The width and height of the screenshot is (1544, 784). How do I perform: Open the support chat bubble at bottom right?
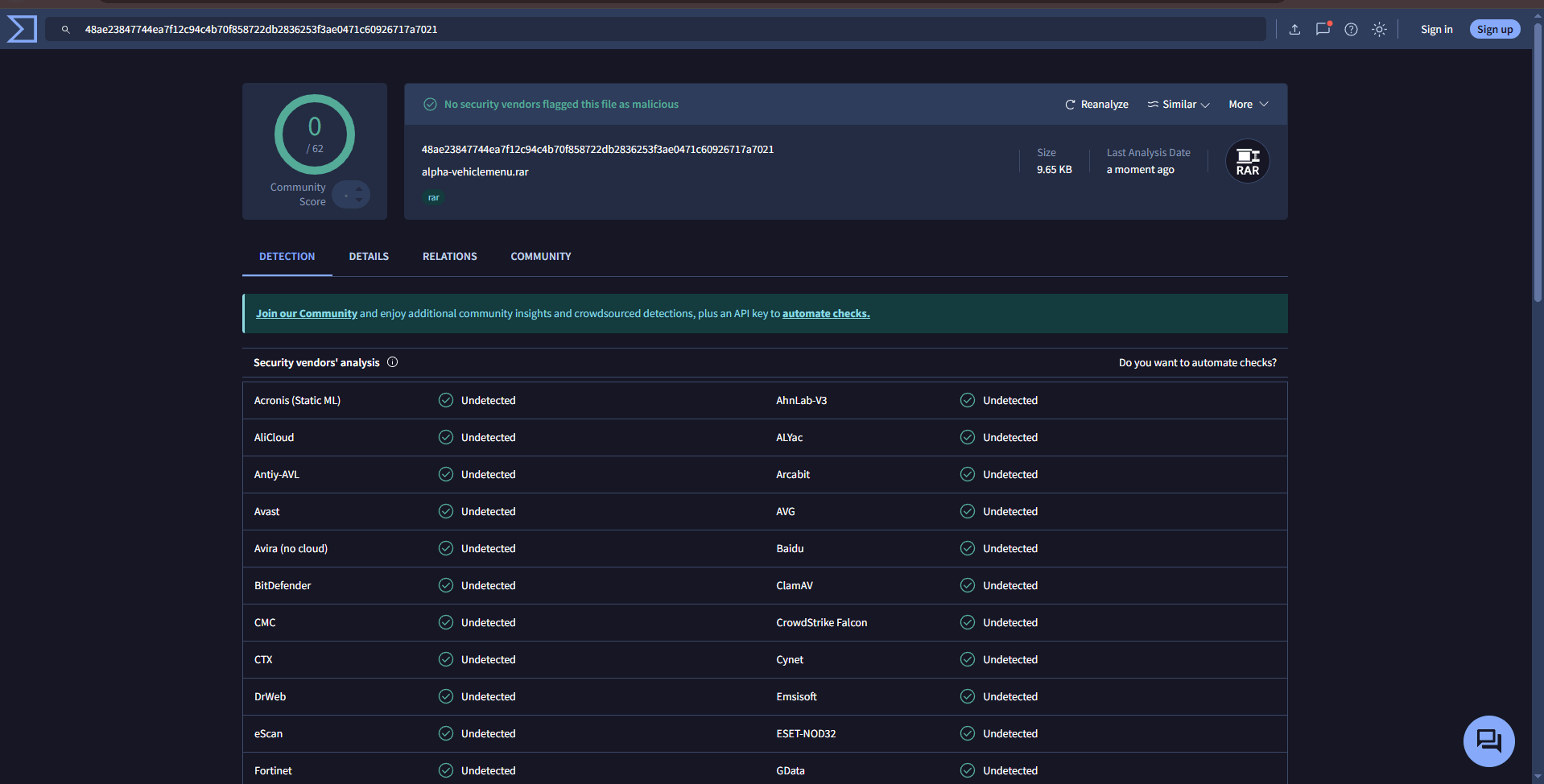coord(1488,741)
